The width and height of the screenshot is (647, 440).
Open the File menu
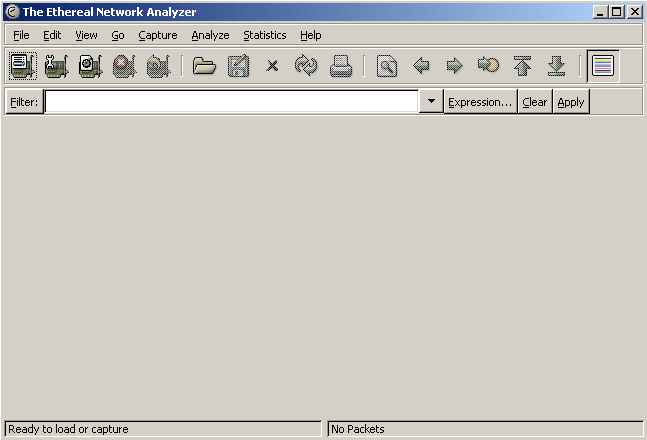pyautogui.click(x=21, y=35)
